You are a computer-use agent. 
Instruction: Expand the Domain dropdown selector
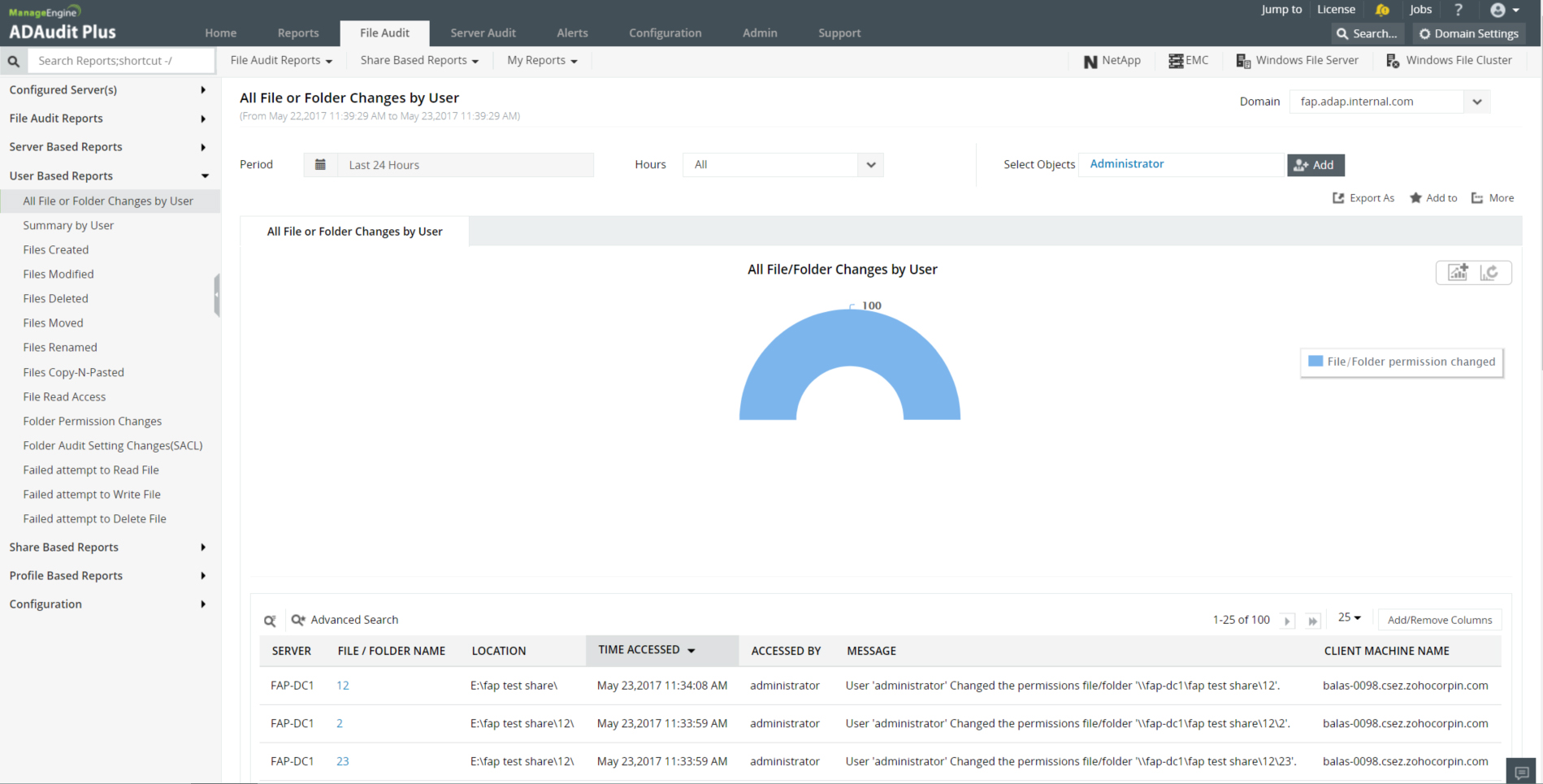tap(1476, 102)
